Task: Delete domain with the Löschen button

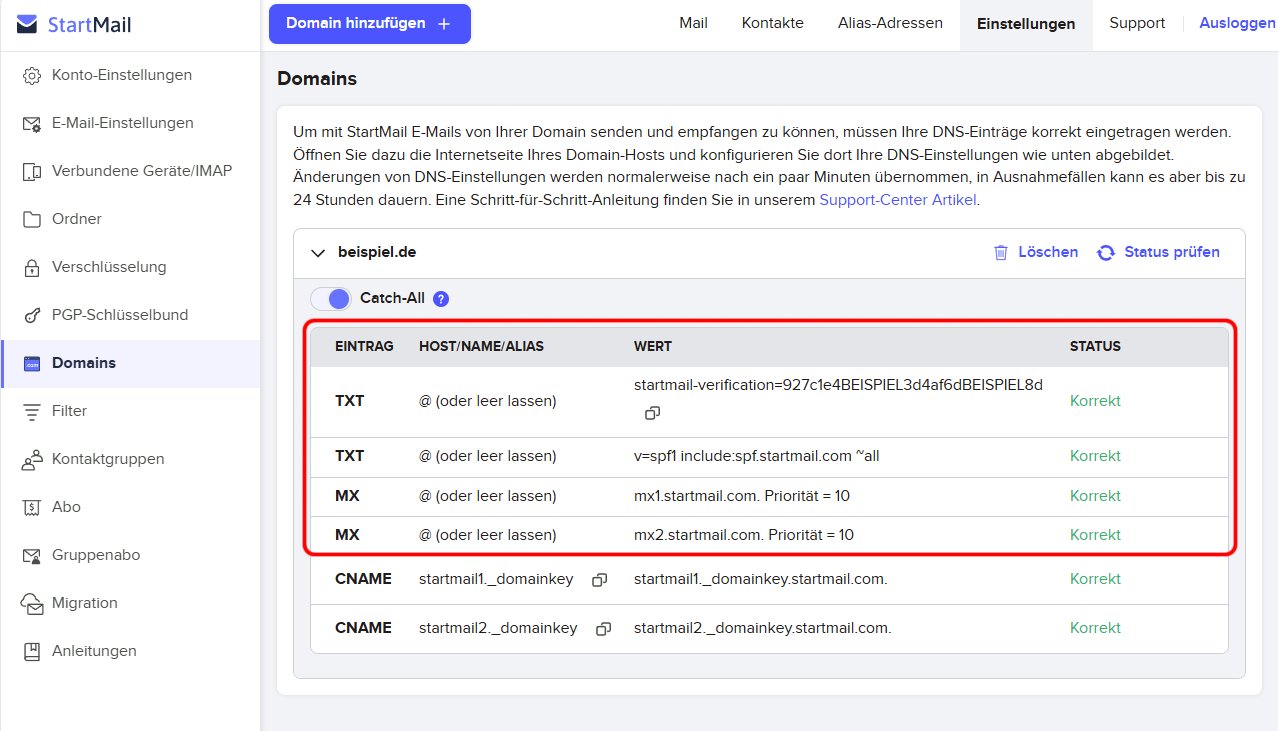Action: click(x=1035, y=252)
